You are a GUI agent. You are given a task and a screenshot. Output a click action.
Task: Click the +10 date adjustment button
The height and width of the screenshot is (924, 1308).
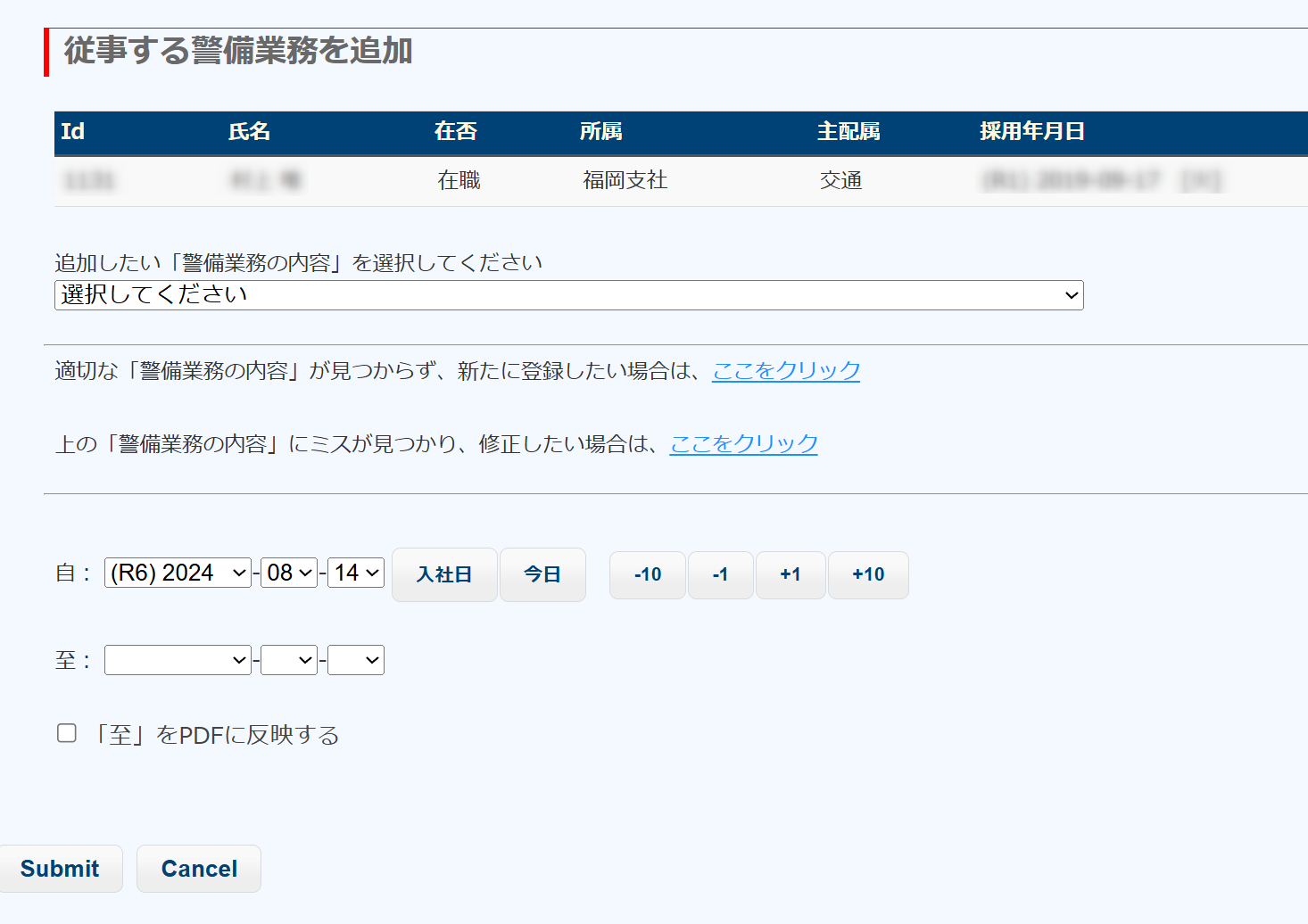click(868, 575)
